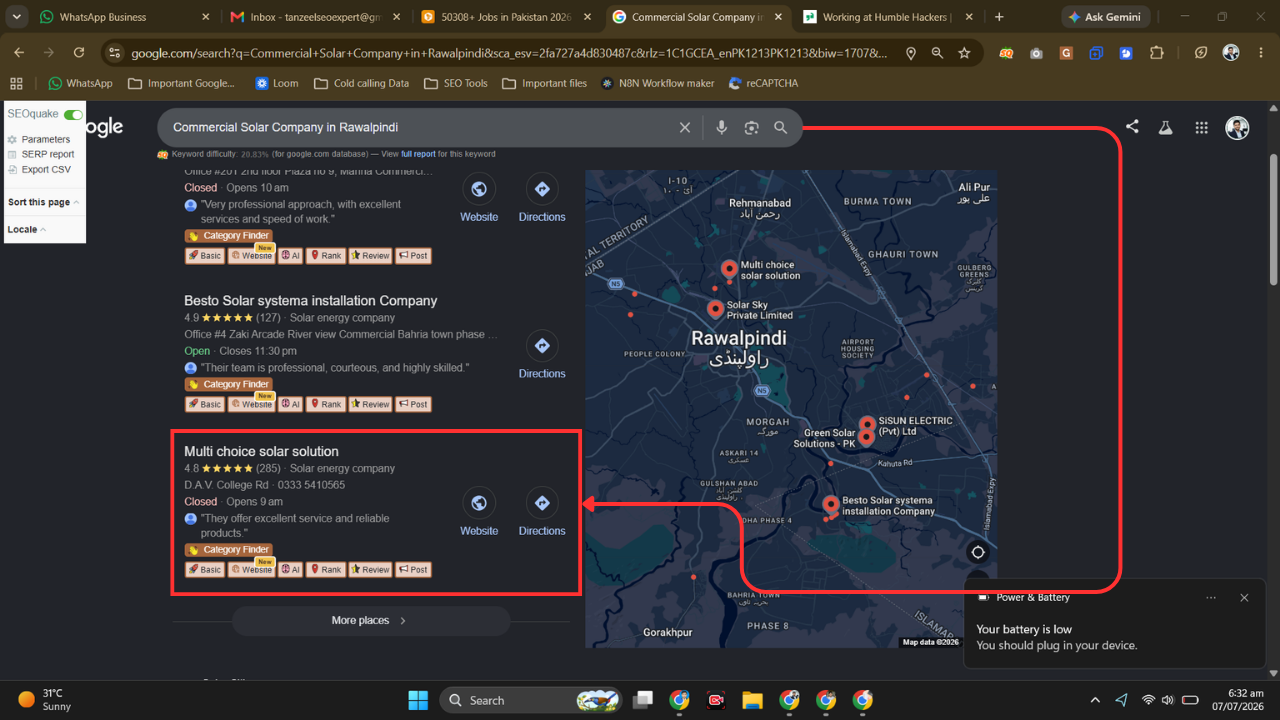Viewport: 1280px width, 720px height.
Task: Expand the Sort this page section
Action: (x=43, y=202)
